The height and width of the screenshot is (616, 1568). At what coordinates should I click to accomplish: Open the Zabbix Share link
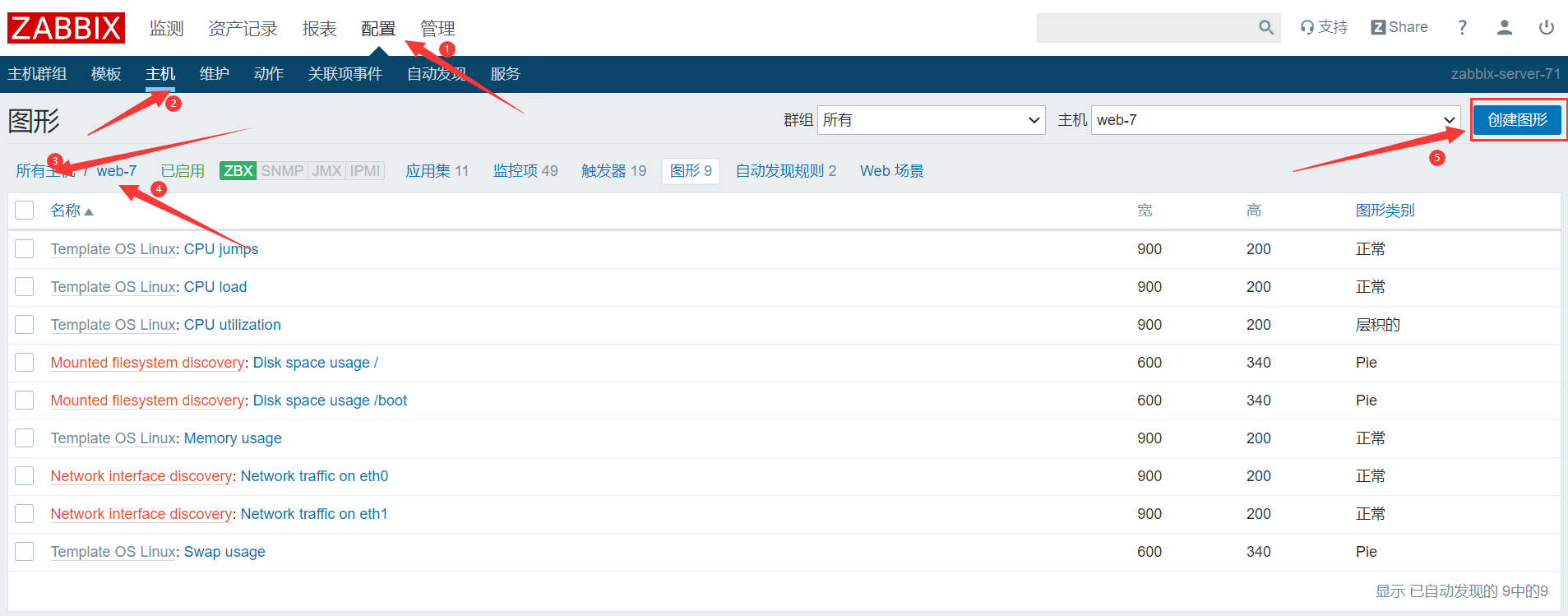1399,27
